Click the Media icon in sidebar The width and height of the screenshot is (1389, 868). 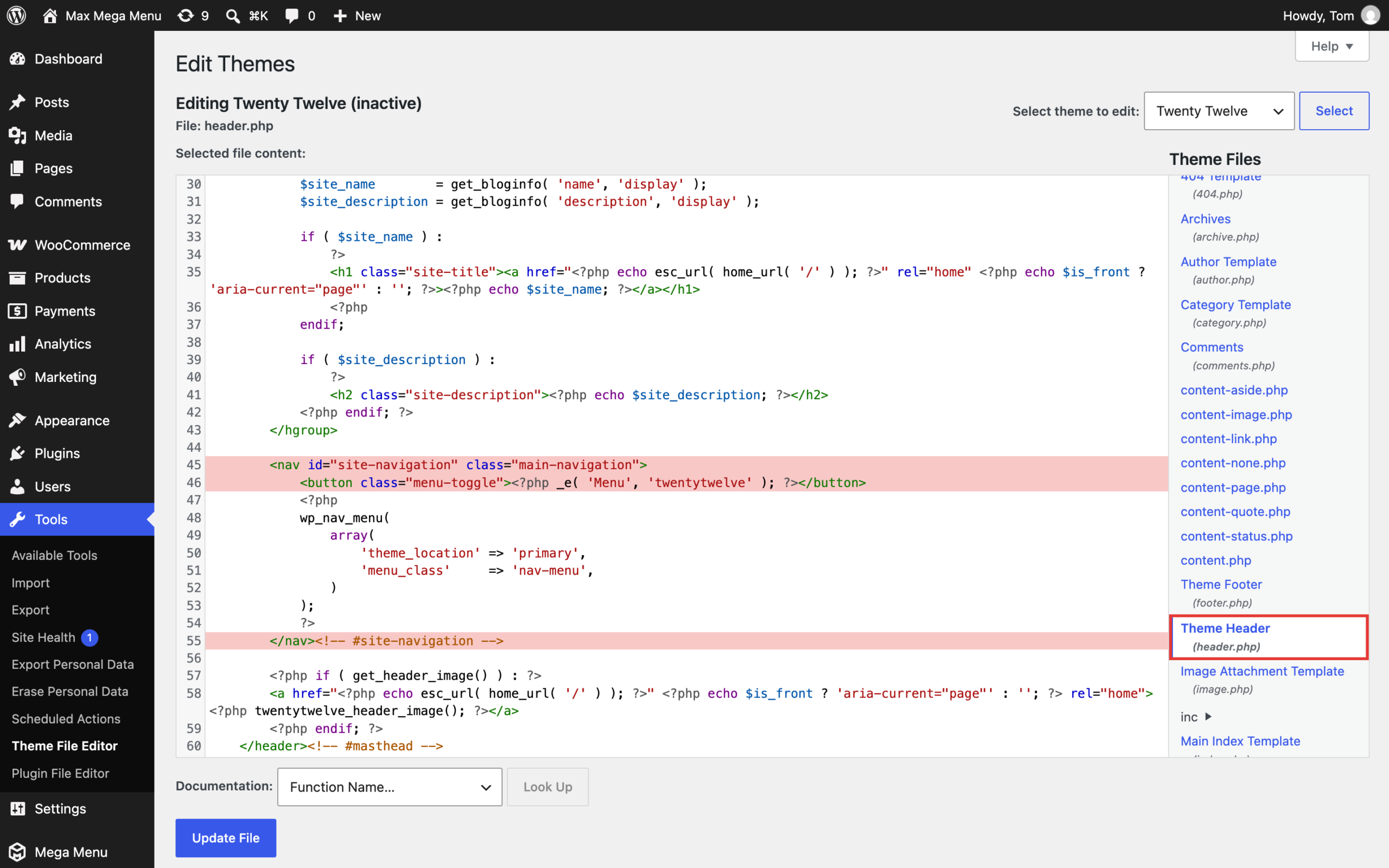[x=17, y=136]
